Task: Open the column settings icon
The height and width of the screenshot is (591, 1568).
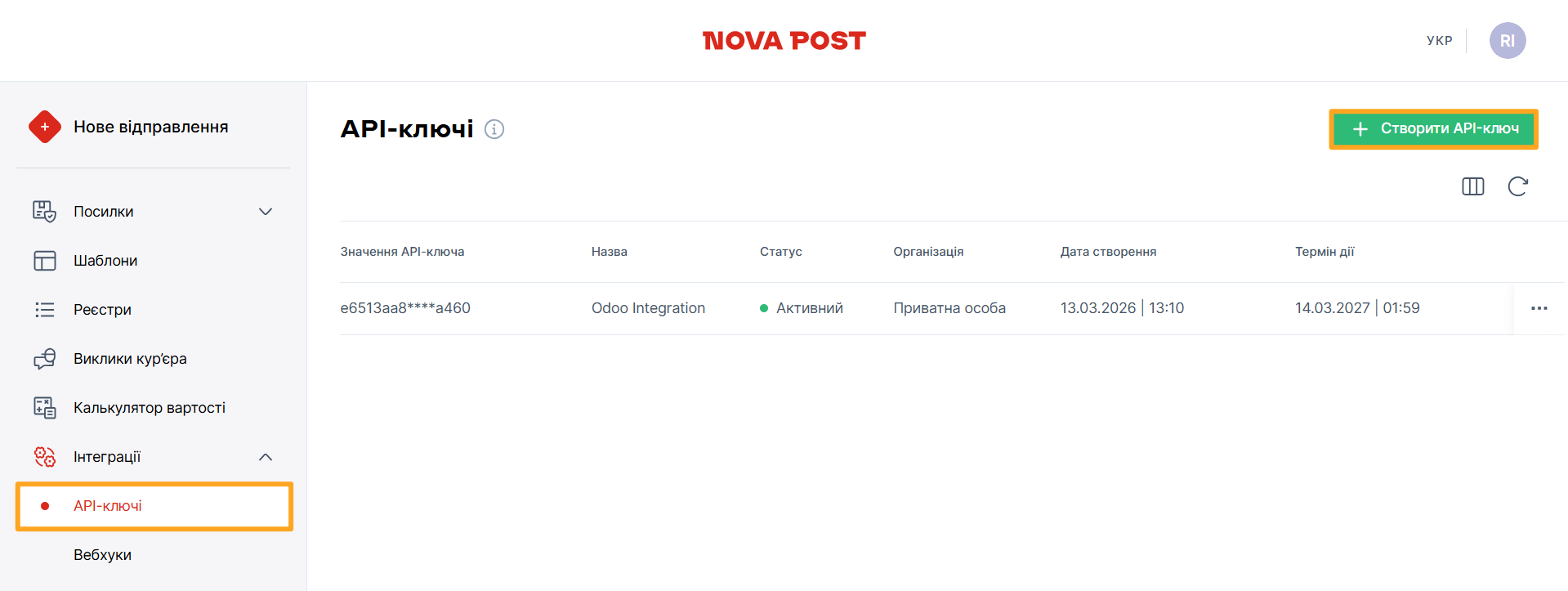Action: (1472, 186)
